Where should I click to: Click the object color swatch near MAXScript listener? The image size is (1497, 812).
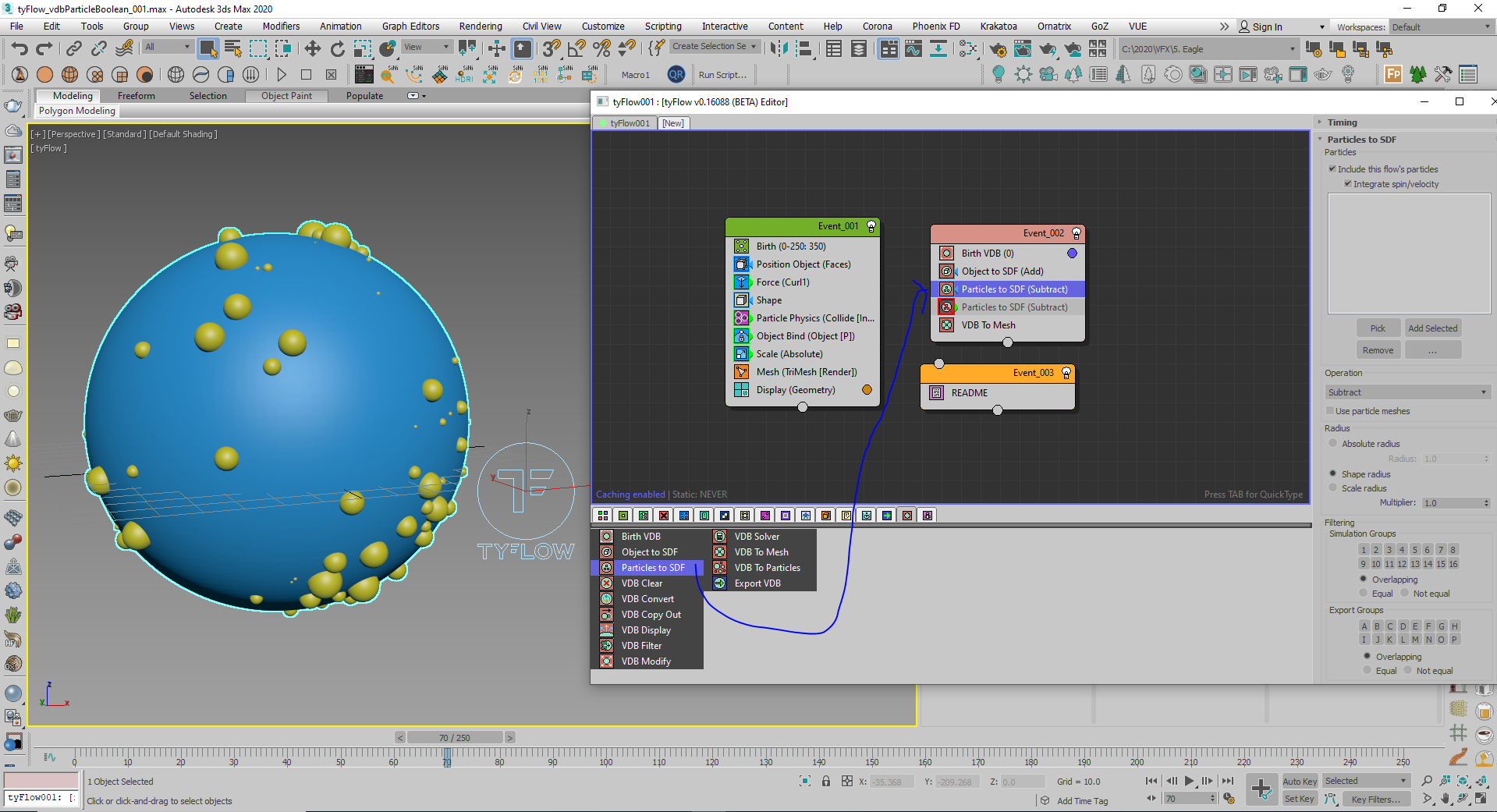click(x=41, y=781)
